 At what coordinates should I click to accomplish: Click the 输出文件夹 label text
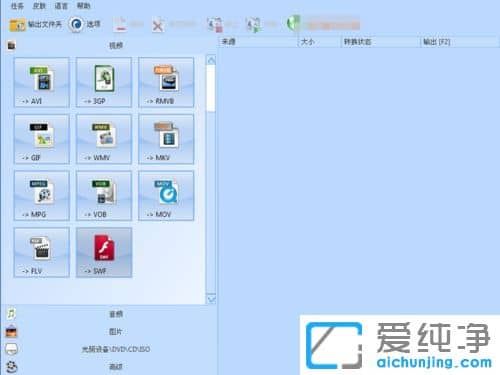pyautogui.click(x=45, y=24)
